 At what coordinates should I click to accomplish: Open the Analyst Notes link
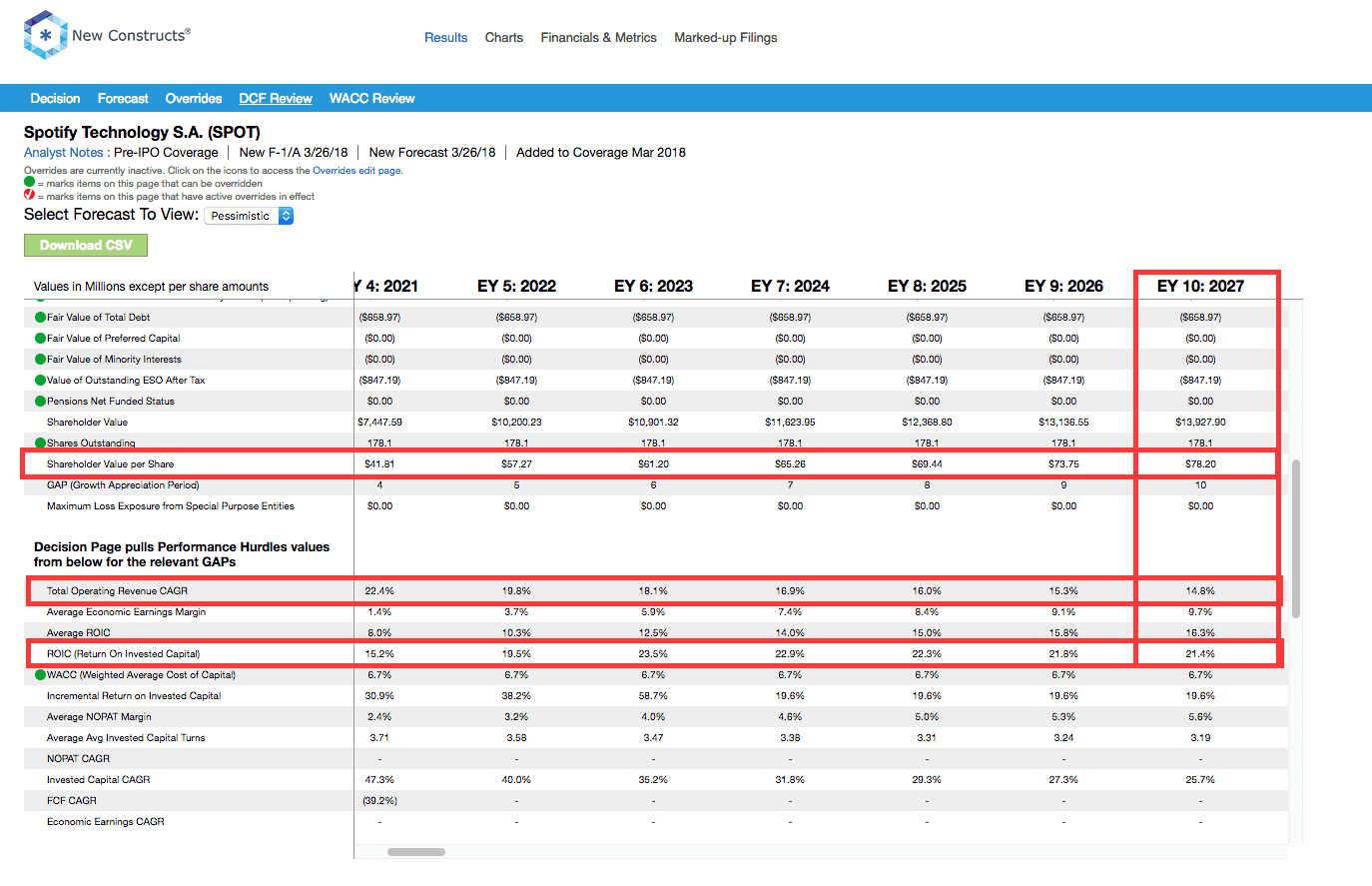click(x=63, y=153)
